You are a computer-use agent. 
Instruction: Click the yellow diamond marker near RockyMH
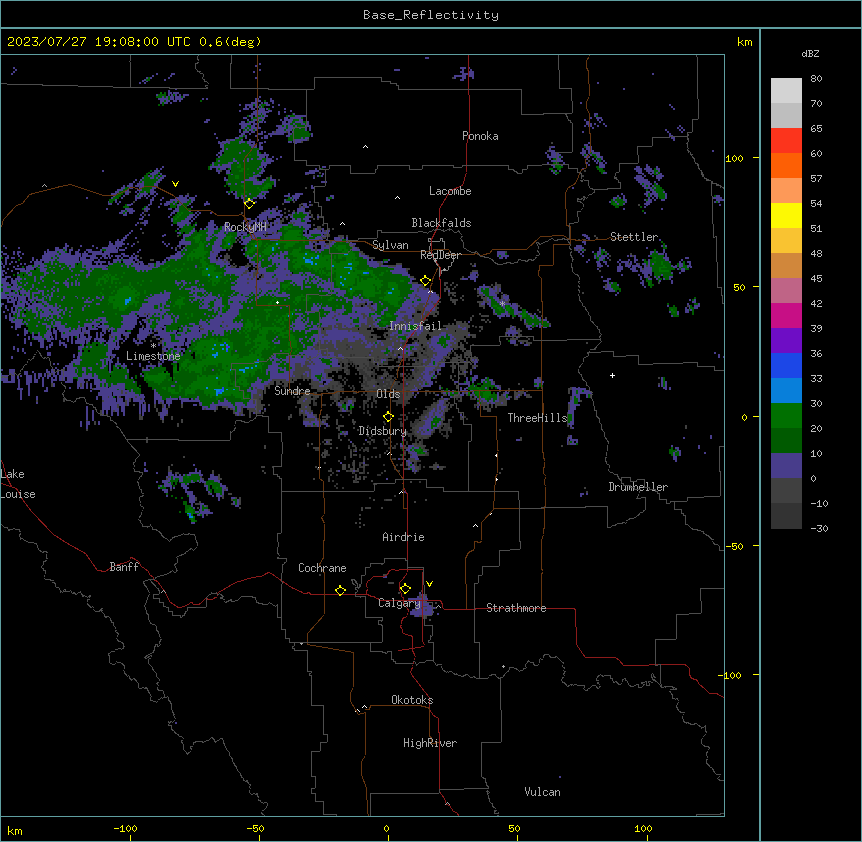pos(249,204)
